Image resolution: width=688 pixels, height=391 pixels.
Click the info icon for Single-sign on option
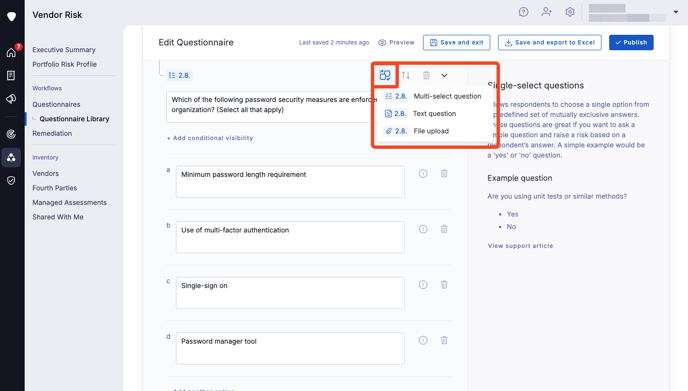[x=423, y=285]
